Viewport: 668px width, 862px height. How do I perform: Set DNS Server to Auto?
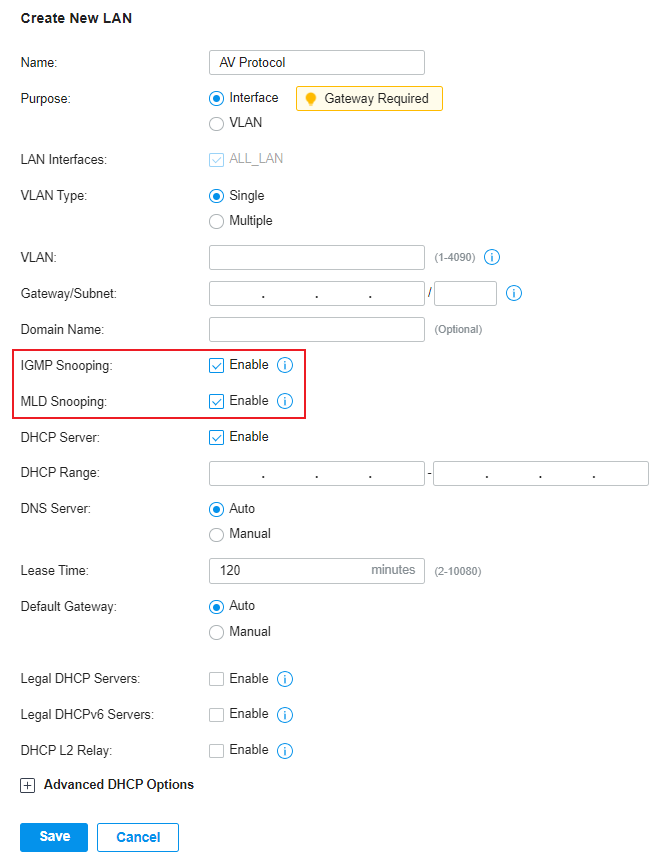[217, 510]
